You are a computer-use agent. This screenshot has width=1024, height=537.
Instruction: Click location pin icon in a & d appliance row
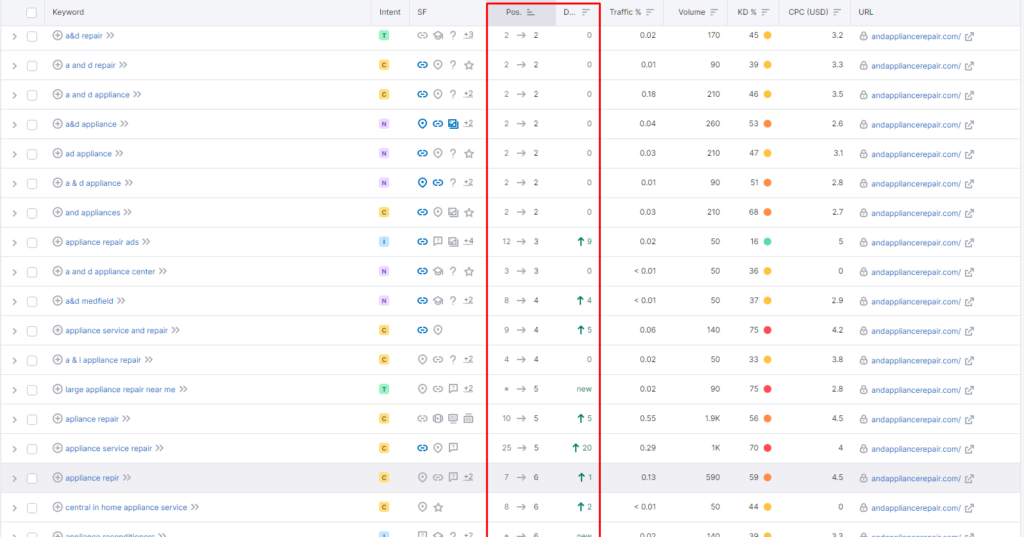[x=423, y=183]
